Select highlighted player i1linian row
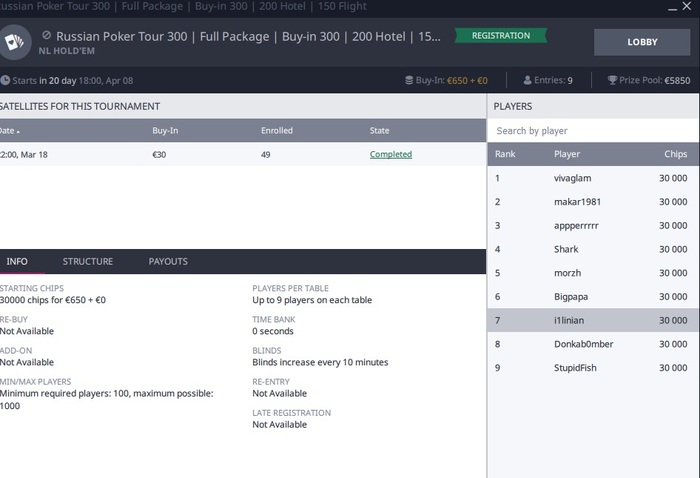Viewport: 700px width, 478px height. point(593,320)
